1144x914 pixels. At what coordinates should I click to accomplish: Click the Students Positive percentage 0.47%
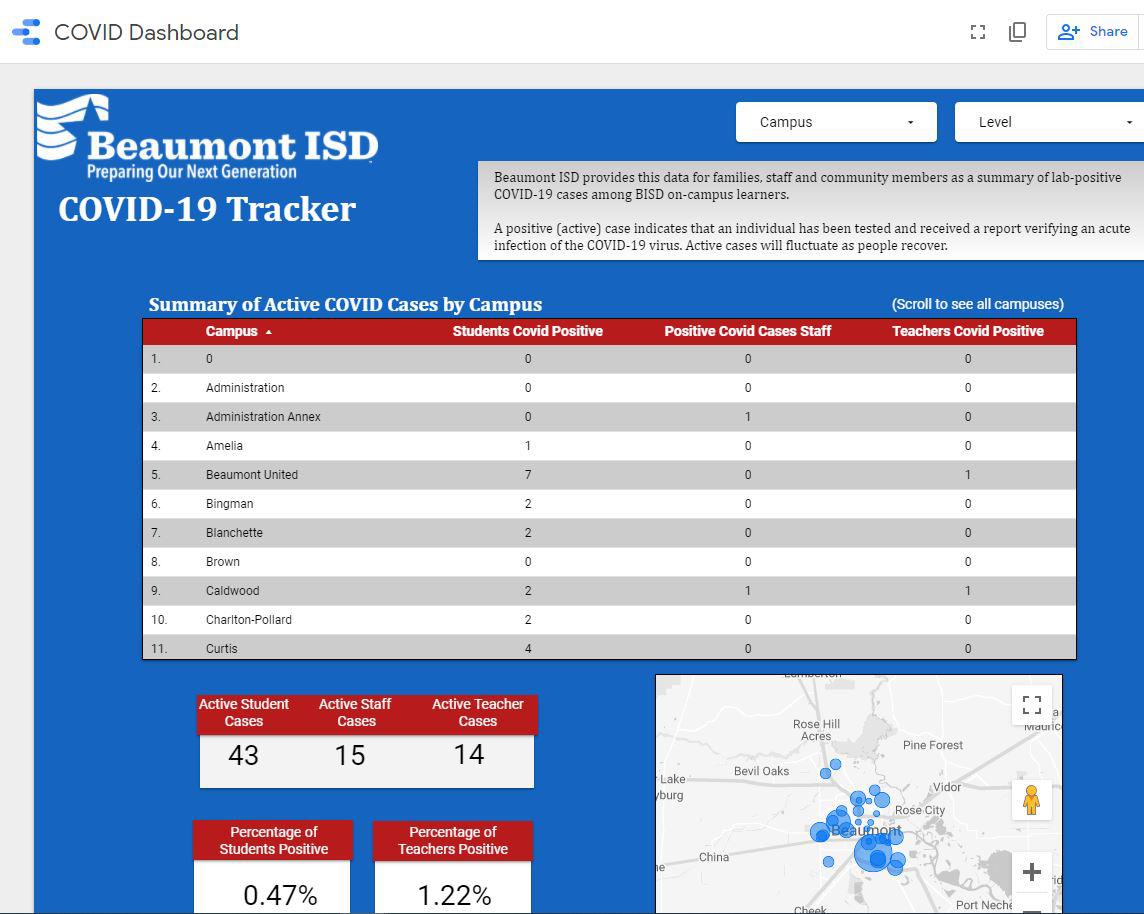click(x=280, y=895)
